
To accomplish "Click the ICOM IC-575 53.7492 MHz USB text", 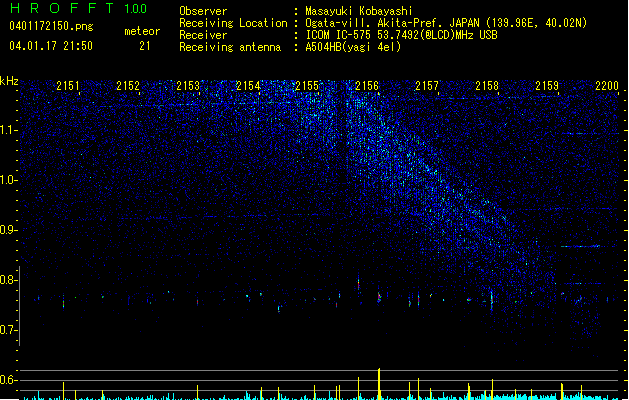I will pyautogui.click(x=401, y=35).
